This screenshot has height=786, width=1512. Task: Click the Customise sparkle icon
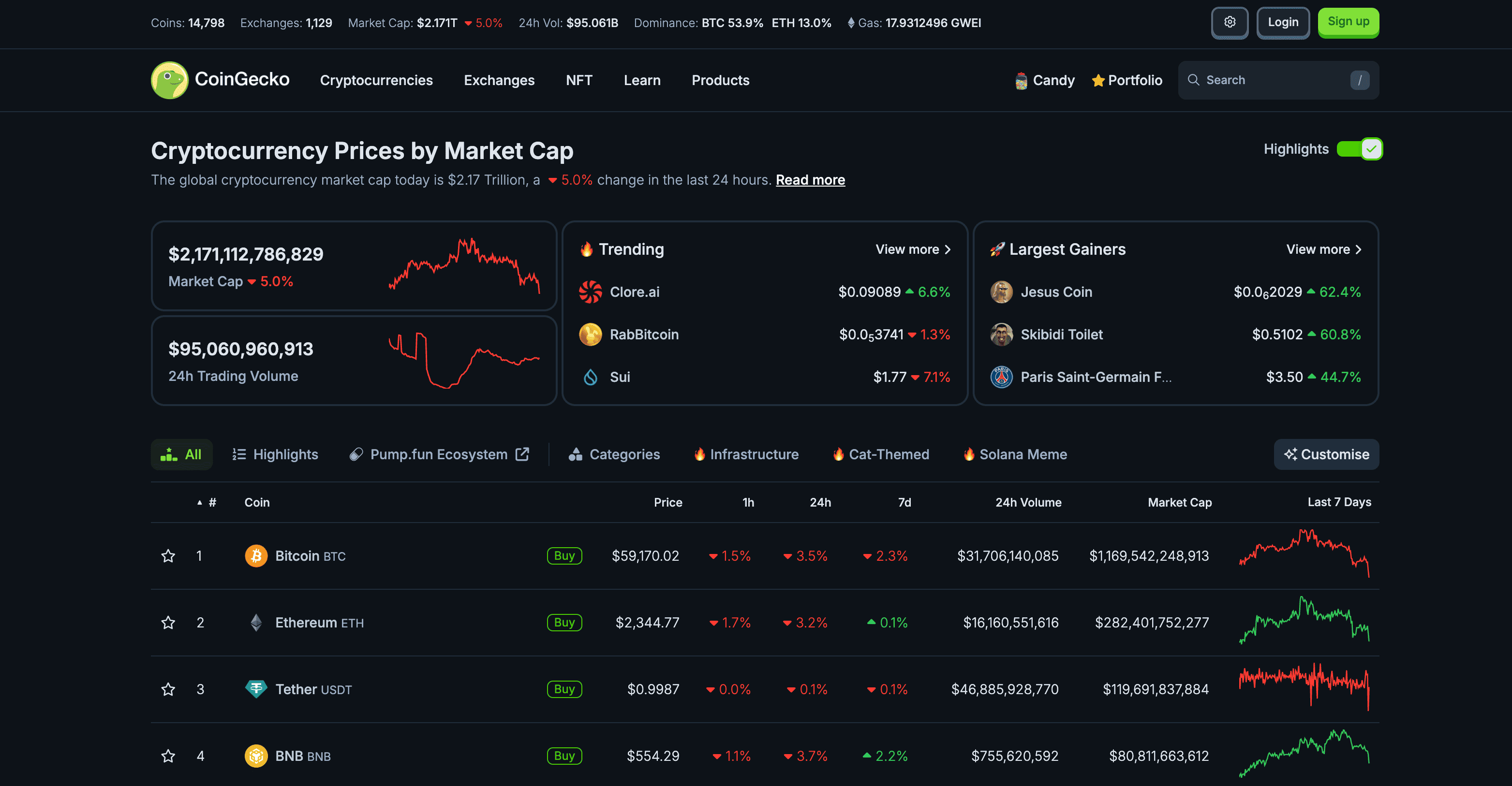(1290, 454)
